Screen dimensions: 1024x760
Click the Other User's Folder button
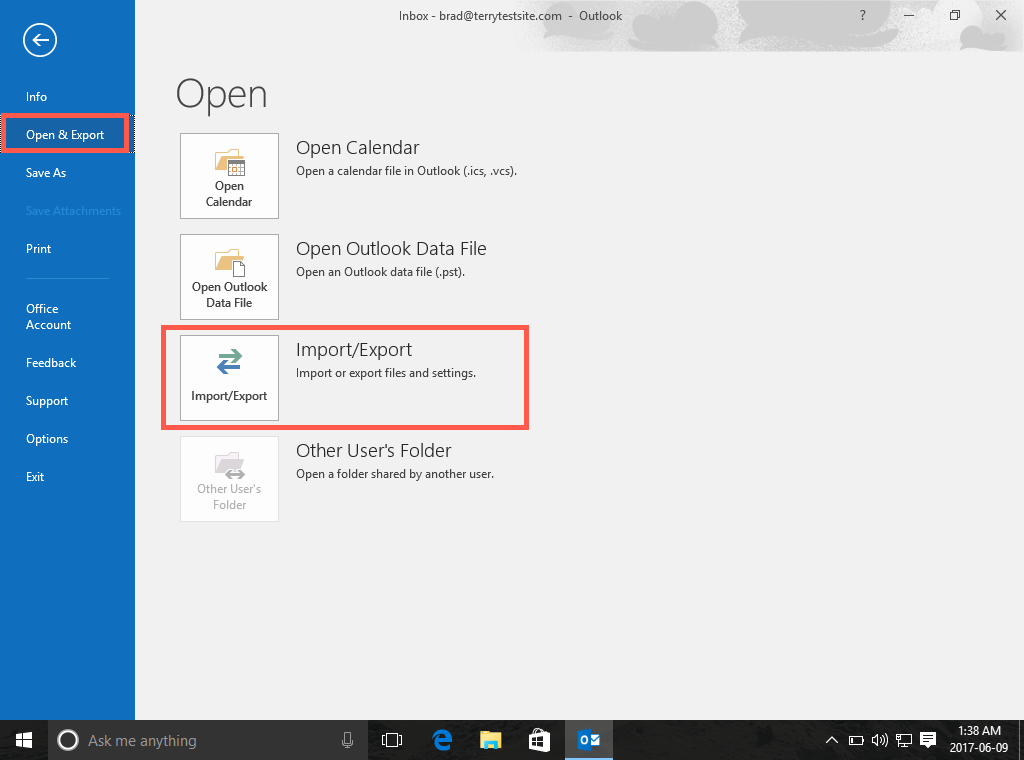tap(229, 479)
